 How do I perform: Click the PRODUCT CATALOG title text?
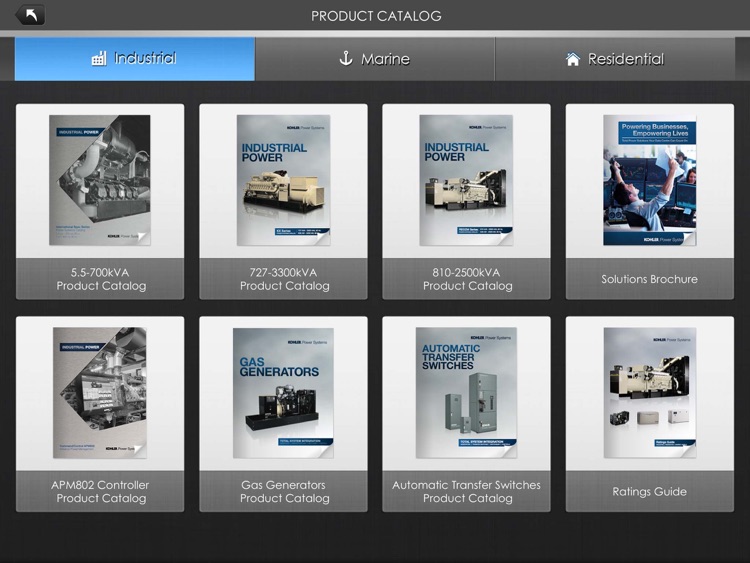click(x=376, y=16)
